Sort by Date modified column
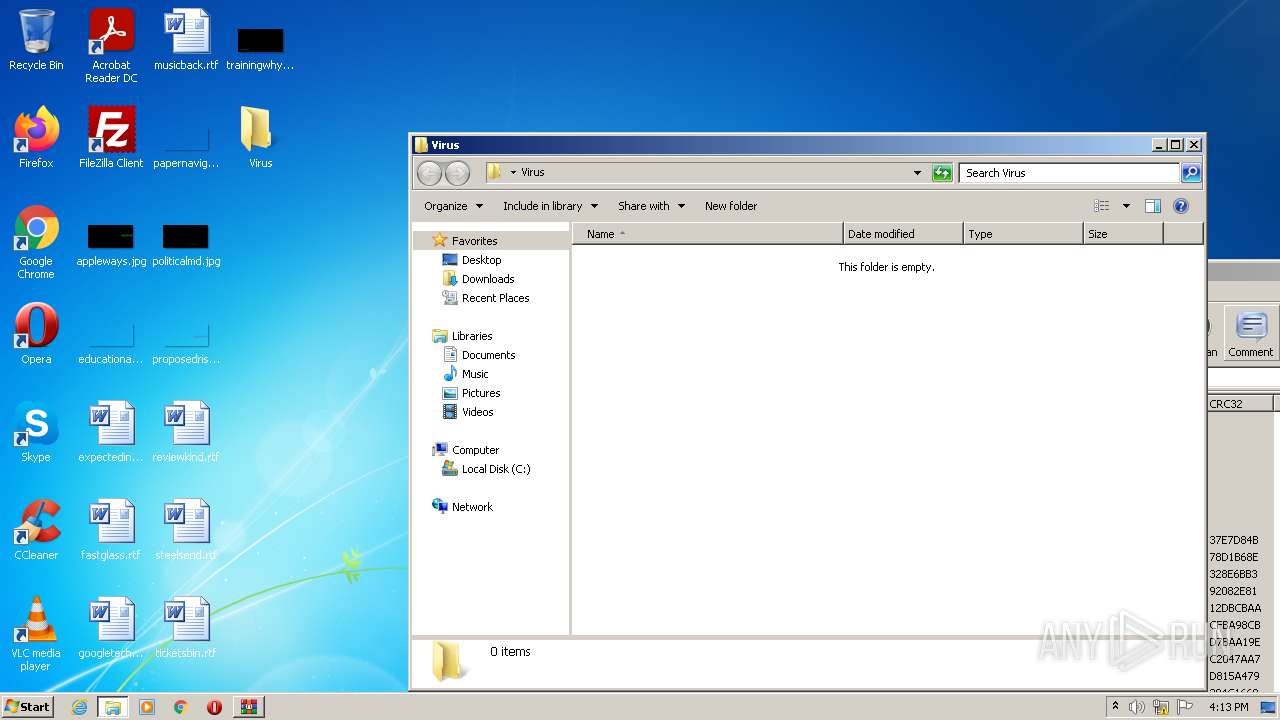Viewport: 1280px width, 720px height. tap(903, 234)
